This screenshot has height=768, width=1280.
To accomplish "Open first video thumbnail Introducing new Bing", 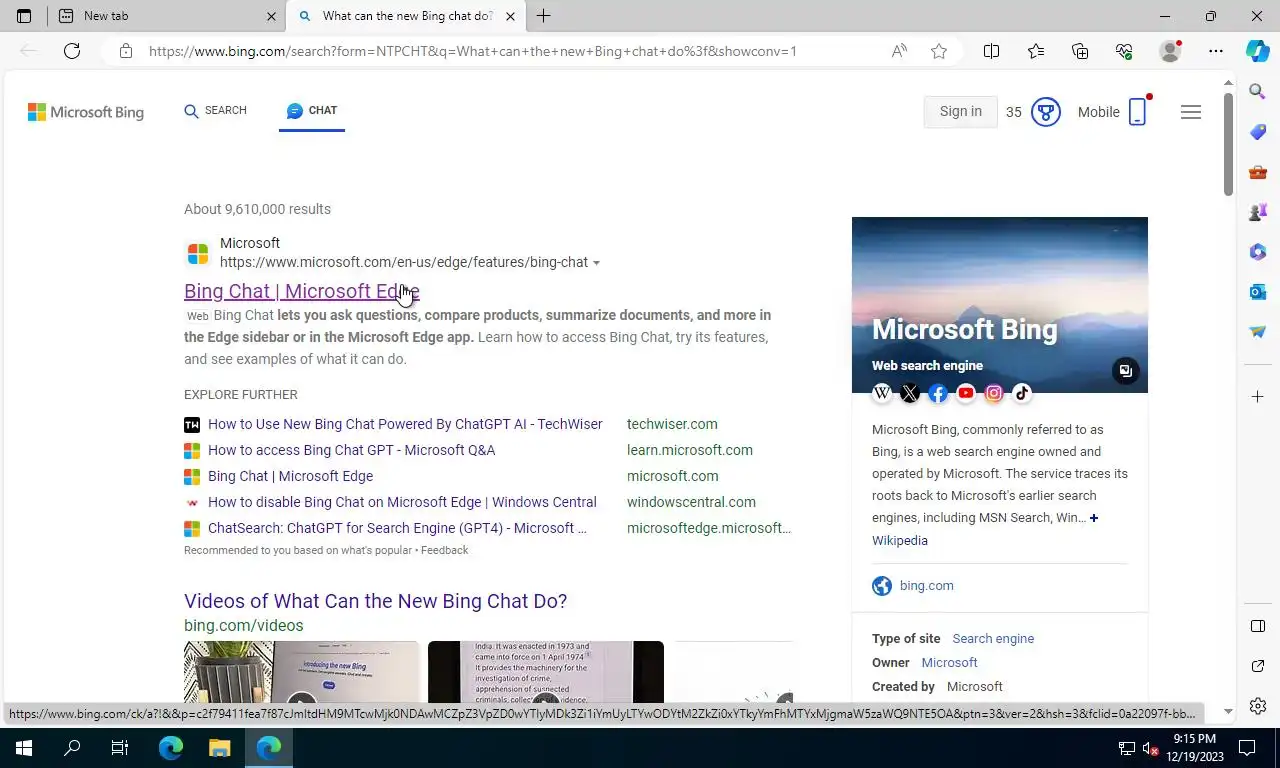I will (301, 672).
